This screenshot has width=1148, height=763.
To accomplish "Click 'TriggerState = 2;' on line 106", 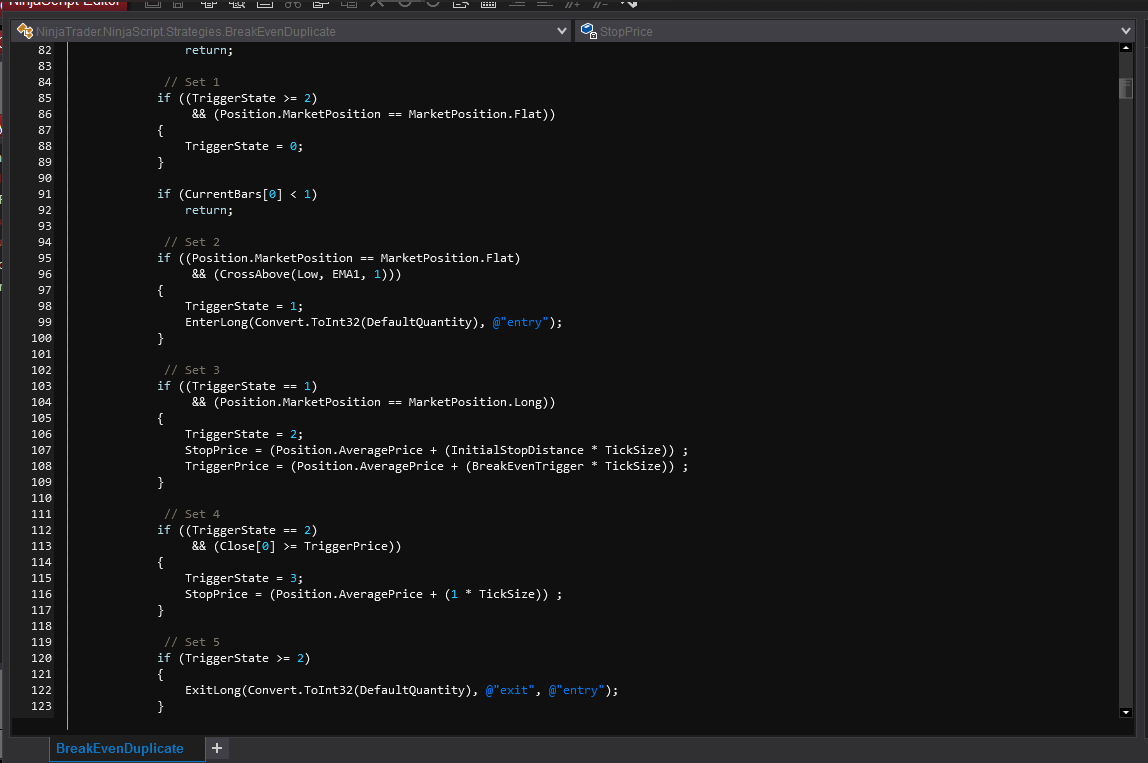I will (x=244, y=434).
